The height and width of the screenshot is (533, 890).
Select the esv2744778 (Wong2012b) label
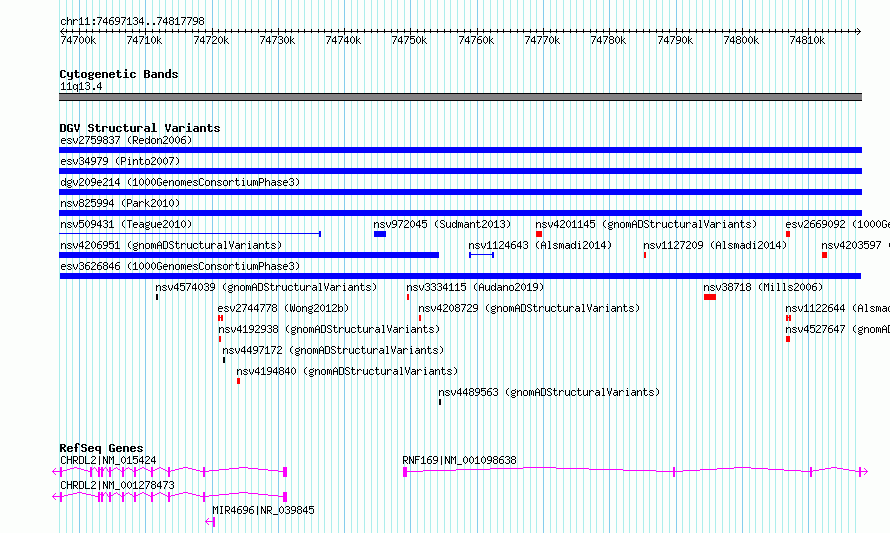click(x=283, y=308)
